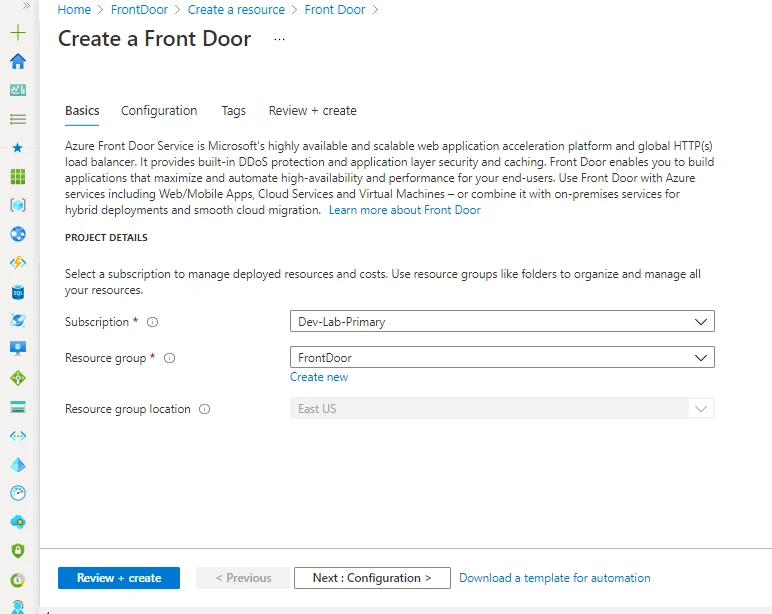Click the Favorites star icon in the sidebar

[x=17, y=147]
